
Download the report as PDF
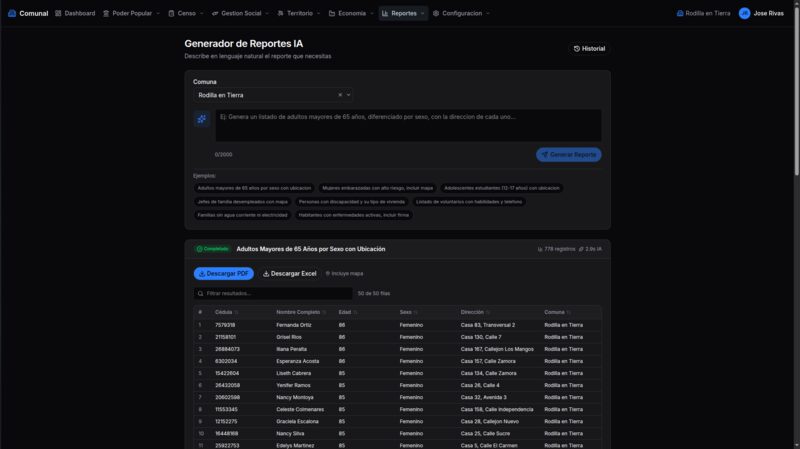[223, 273]
